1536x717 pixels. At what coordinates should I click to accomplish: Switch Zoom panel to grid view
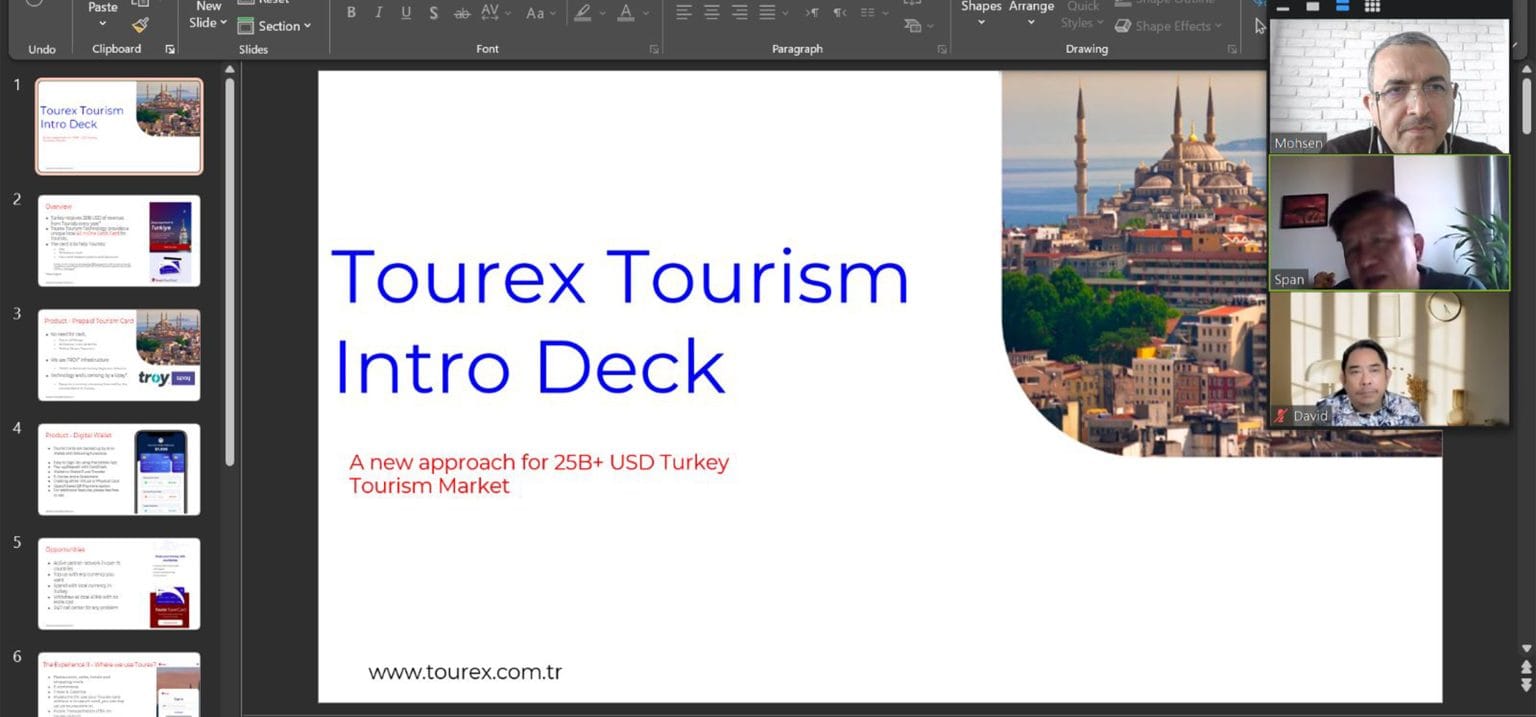[x=1373, y=6]
